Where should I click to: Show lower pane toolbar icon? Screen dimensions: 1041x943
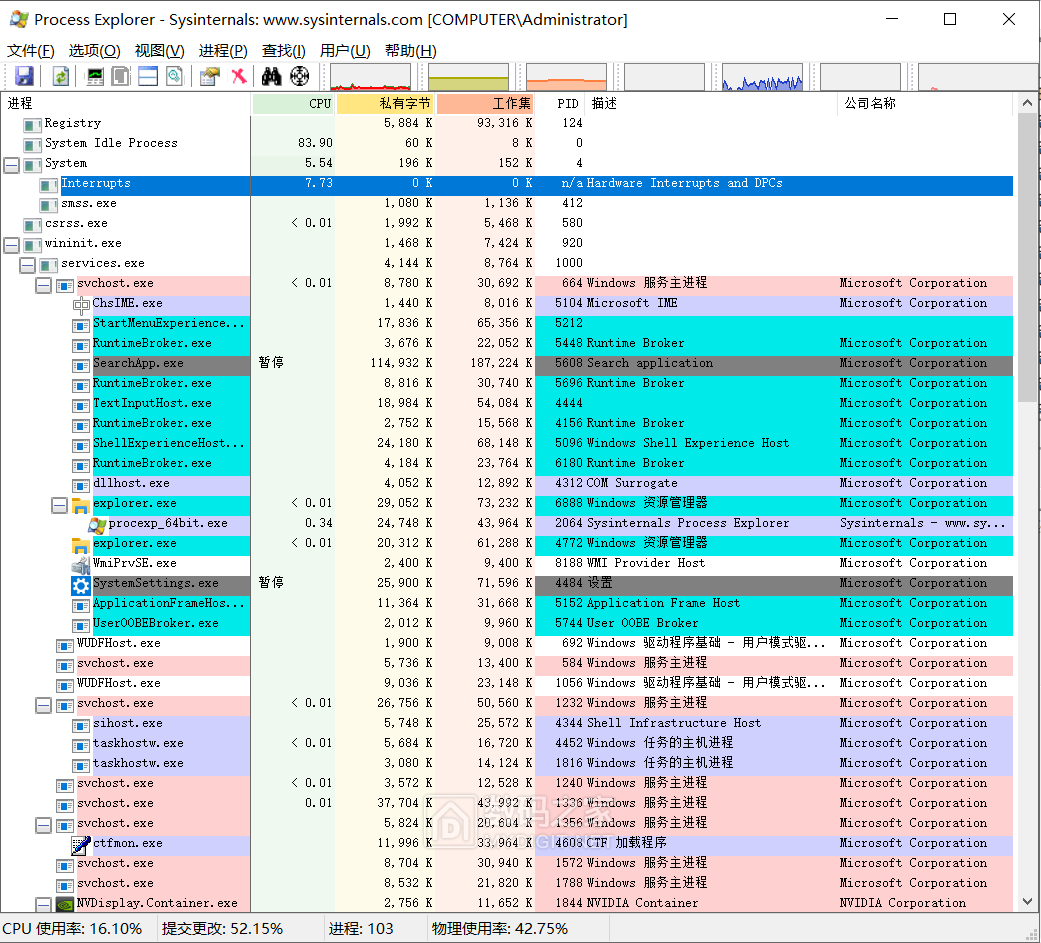coord(148,76)
